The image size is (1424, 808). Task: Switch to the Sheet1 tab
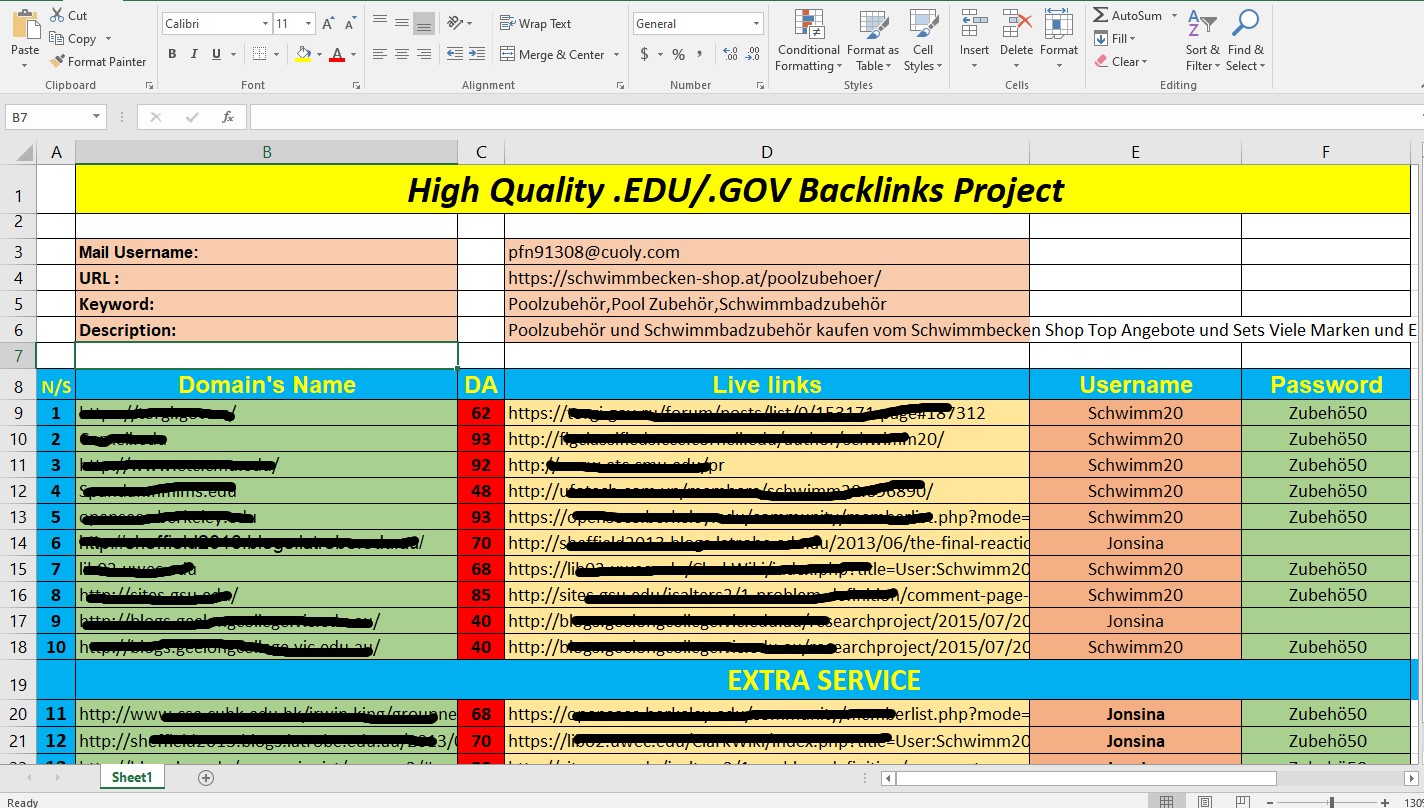[x=131, y=776]
